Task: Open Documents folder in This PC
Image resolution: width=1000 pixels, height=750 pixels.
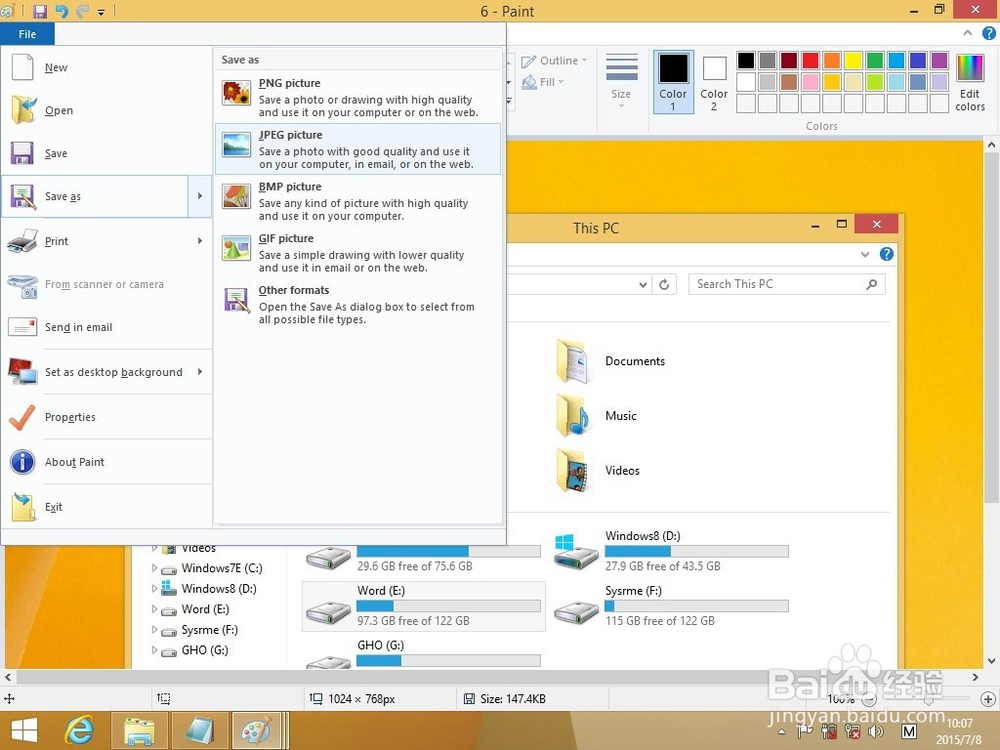Action: pyautogui.click(x=611, y=361)
